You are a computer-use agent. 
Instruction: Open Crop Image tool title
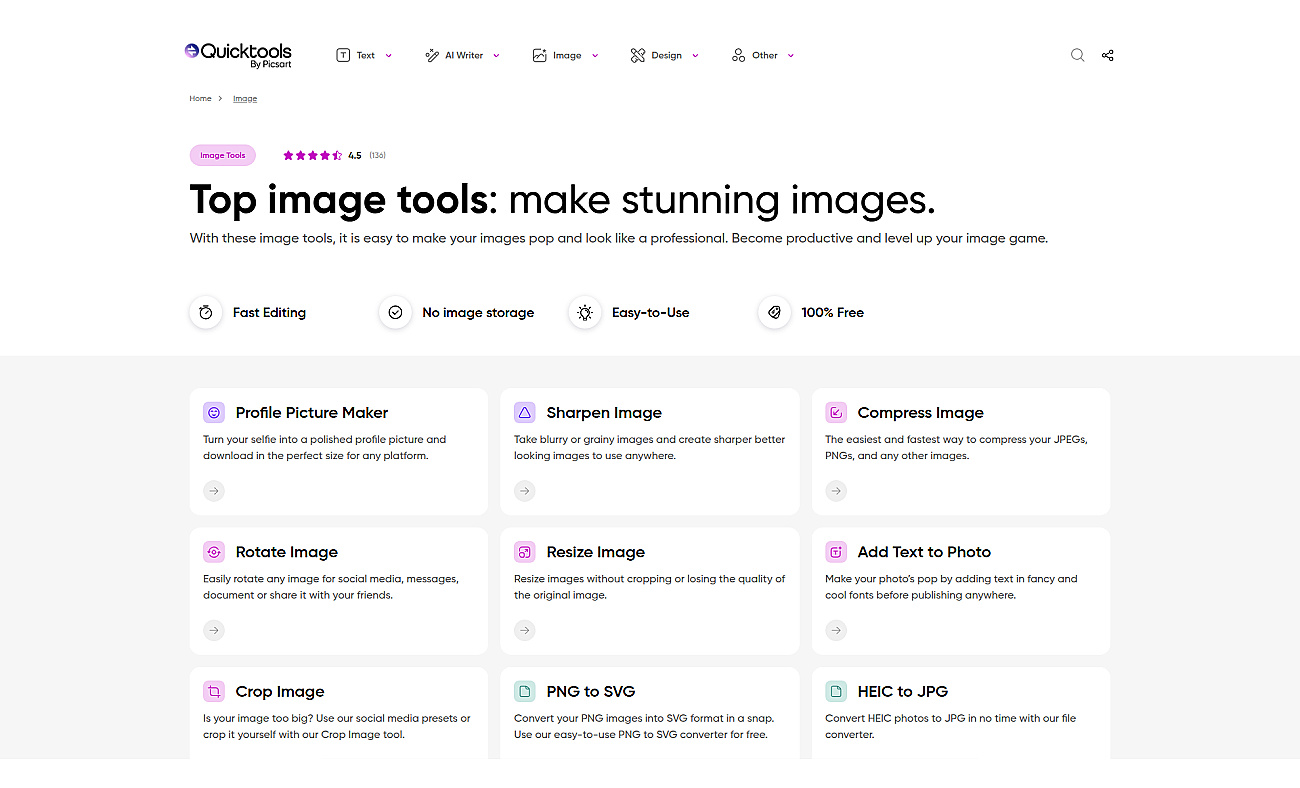[280, 691]
